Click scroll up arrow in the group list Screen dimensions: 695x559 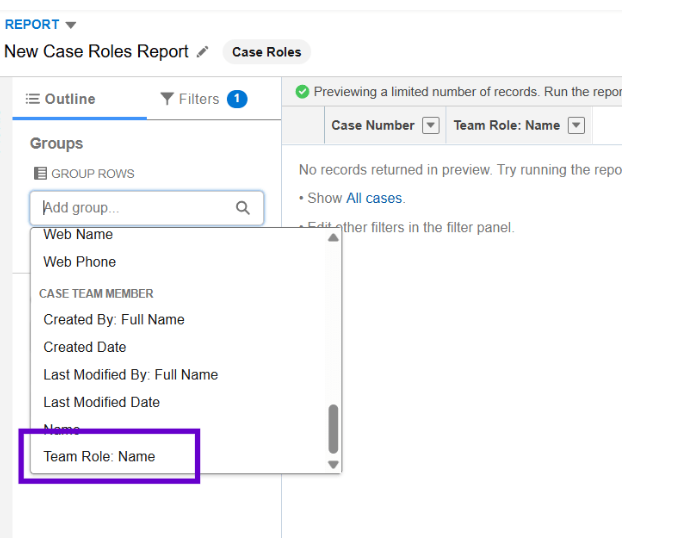click(x=333, y=238)
